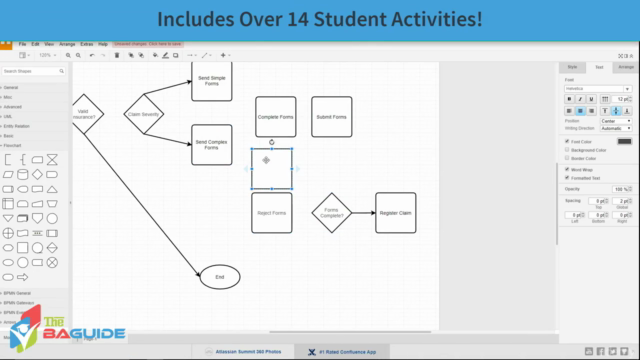Click the horizontal canvas scrollbar

[x=350, y=332]
